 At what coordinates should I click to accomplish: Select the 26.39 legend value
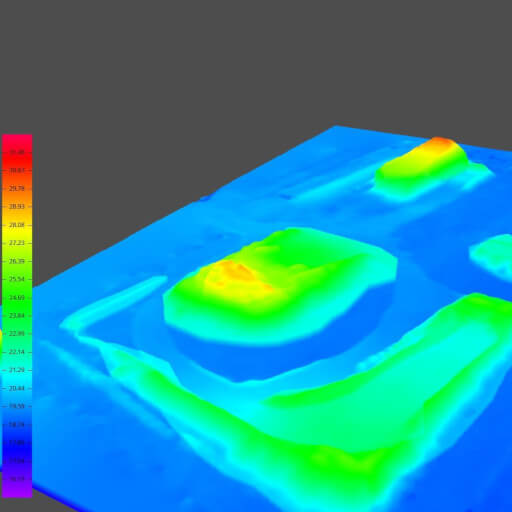[x=17, y=261]
